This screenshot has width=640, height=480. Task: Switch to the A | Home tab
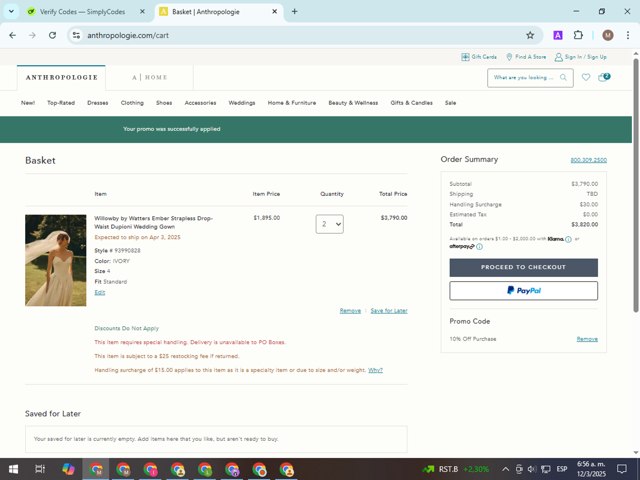149,78
